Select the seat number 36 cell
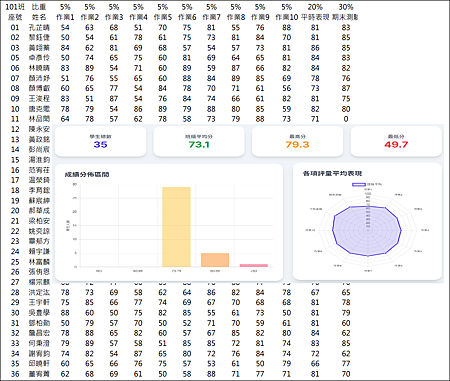Viewport: 450px width, 381px height. pos(15,374)
